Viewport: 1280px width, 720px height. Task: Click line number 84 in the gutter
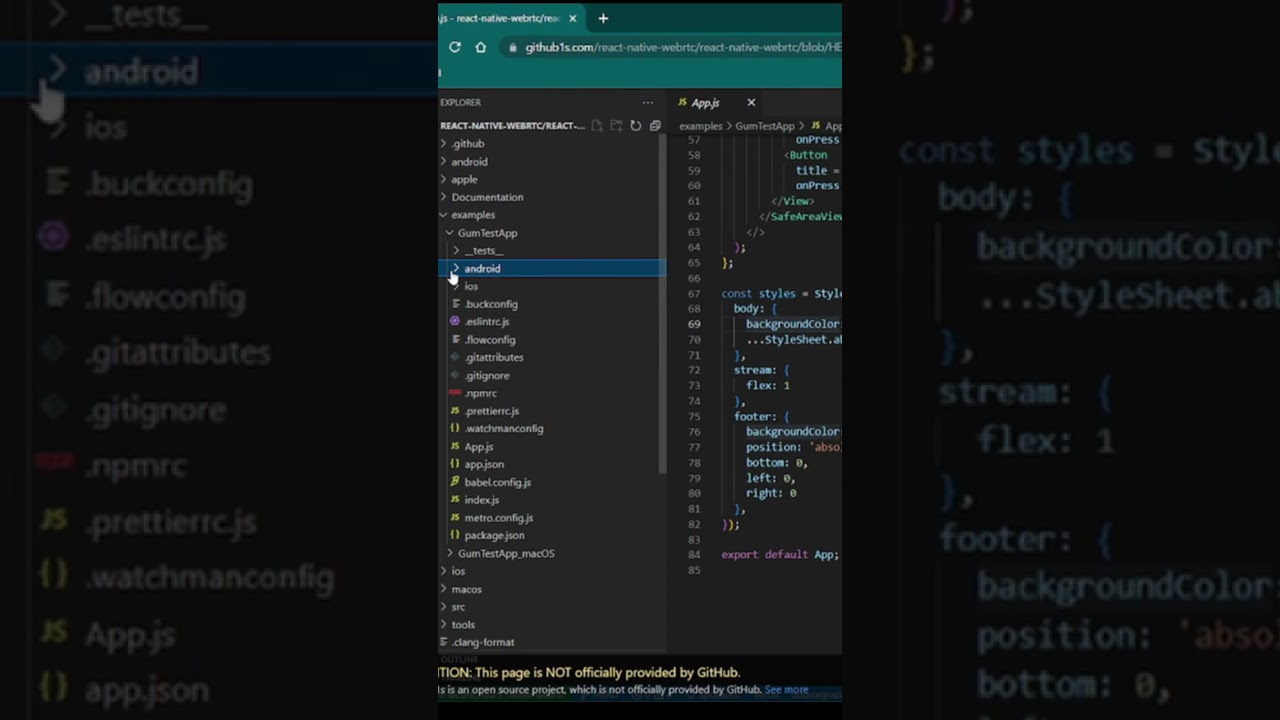[x=695, y=555]
